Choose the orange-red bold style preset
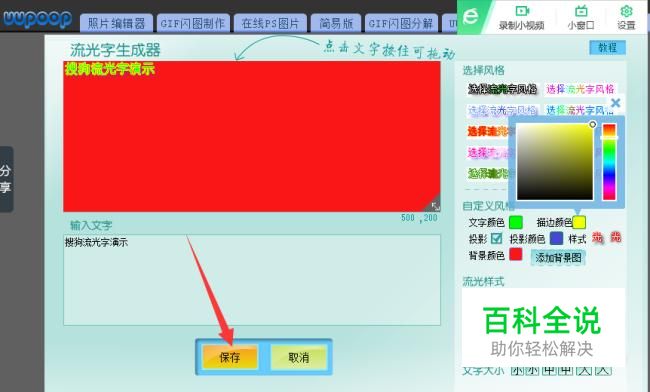This screenshot has width=650, height=392. (489, 131)
